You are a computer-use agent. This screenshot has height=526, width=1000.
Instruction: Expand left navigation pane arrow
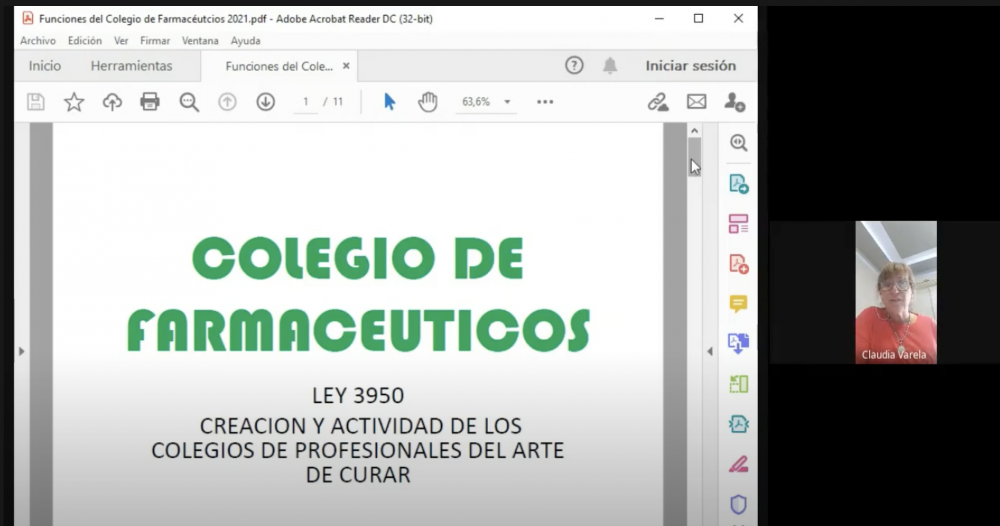point(22,351)
